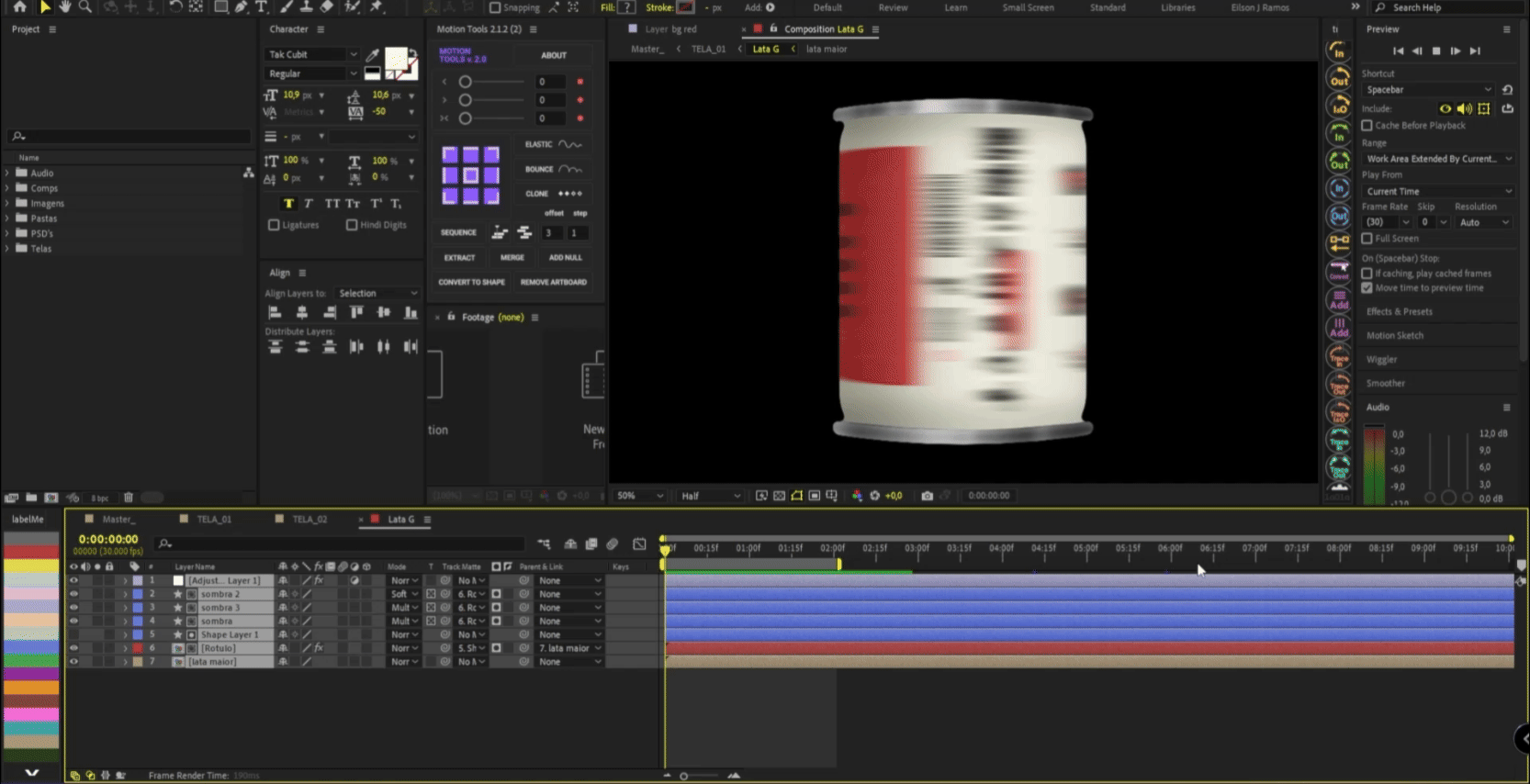Enable Full Screen preview checkbox
1530x784 pixels.
1367,239
